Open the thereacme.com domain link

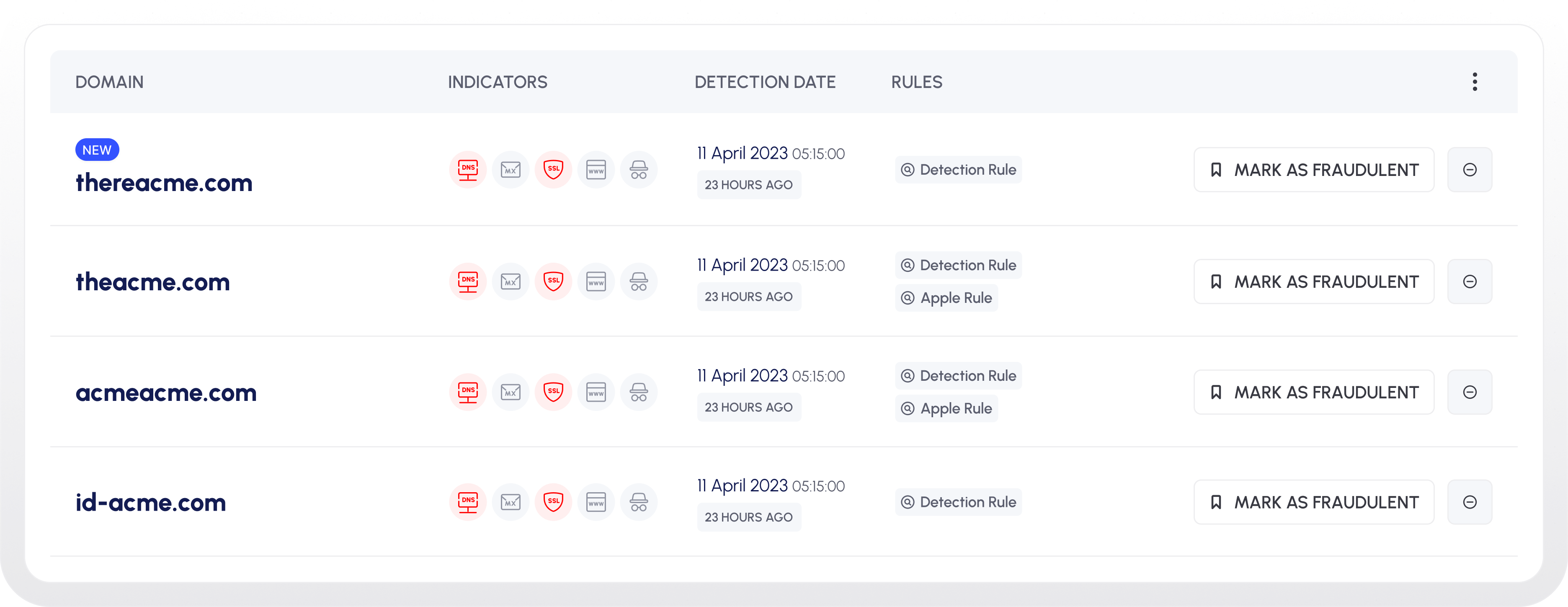tap(164, 183)
